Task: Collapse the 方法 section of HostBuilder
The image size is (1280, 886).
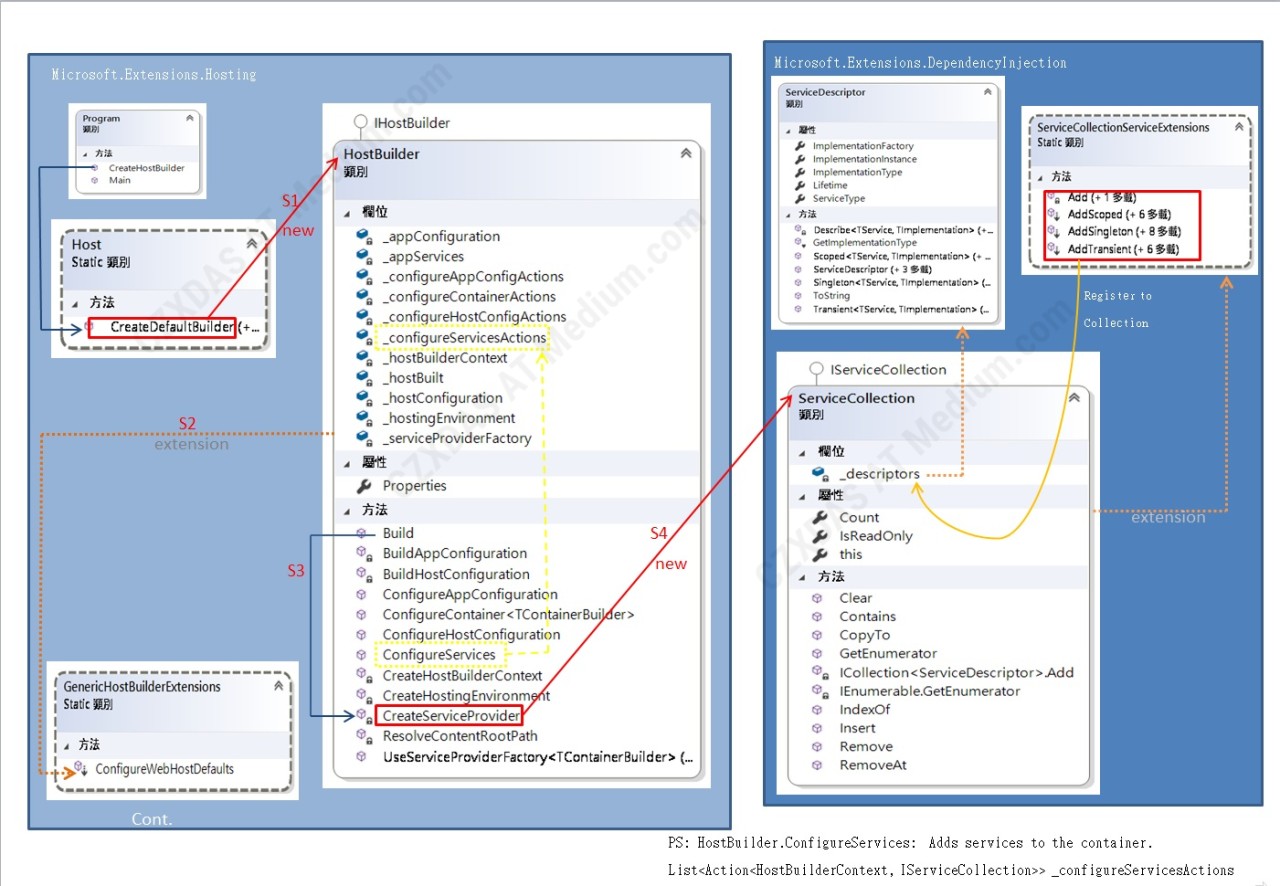Action: pyautogui.click(x=349, y=510)
